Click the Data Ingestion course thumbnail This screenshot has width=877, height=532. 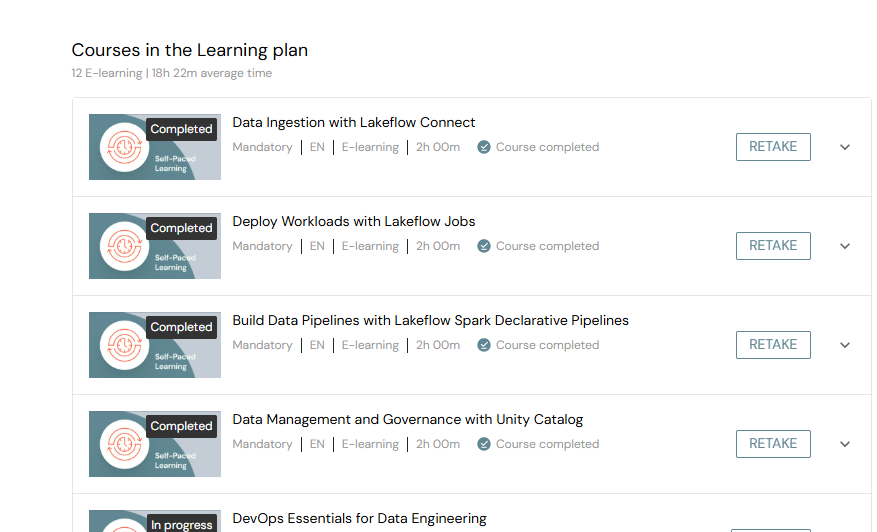click(154, 147)
